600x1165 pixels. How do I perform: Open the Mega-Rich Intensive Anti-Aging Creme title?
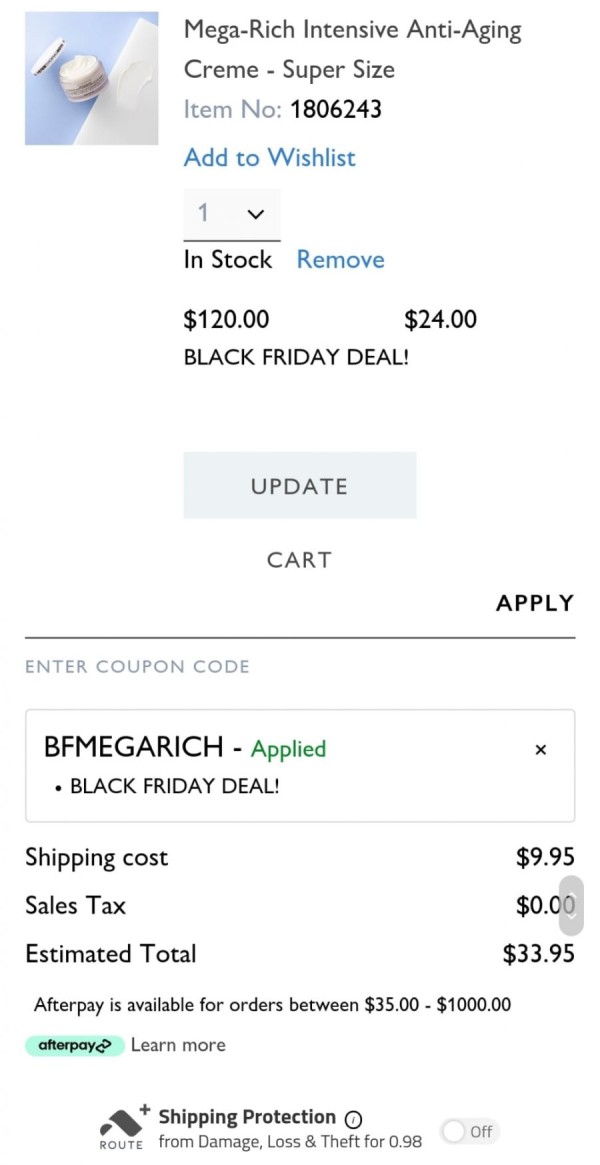[353, 50]
